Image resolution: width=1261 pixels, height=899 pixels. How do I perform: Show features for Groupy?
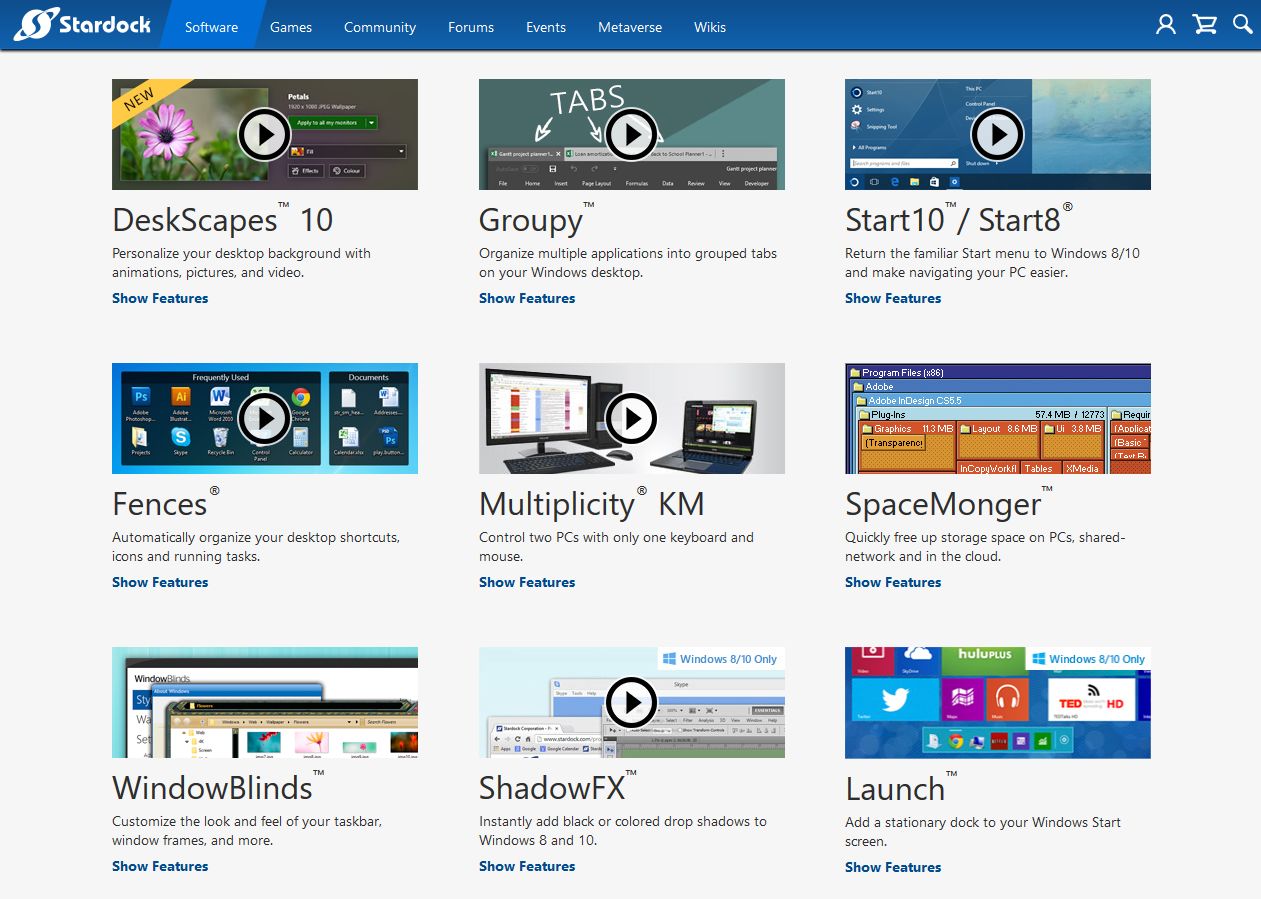(x=527, y=298)
